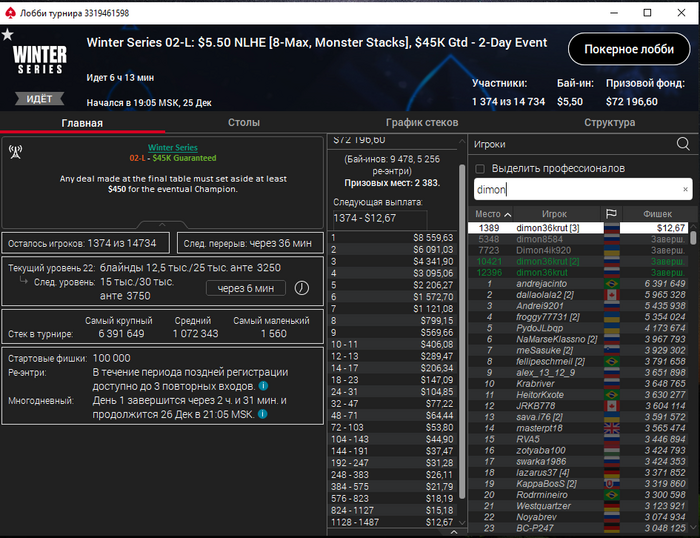Click the broadcast antenna icon
This screenshot has height=538, width=700.
click(16, 152)
